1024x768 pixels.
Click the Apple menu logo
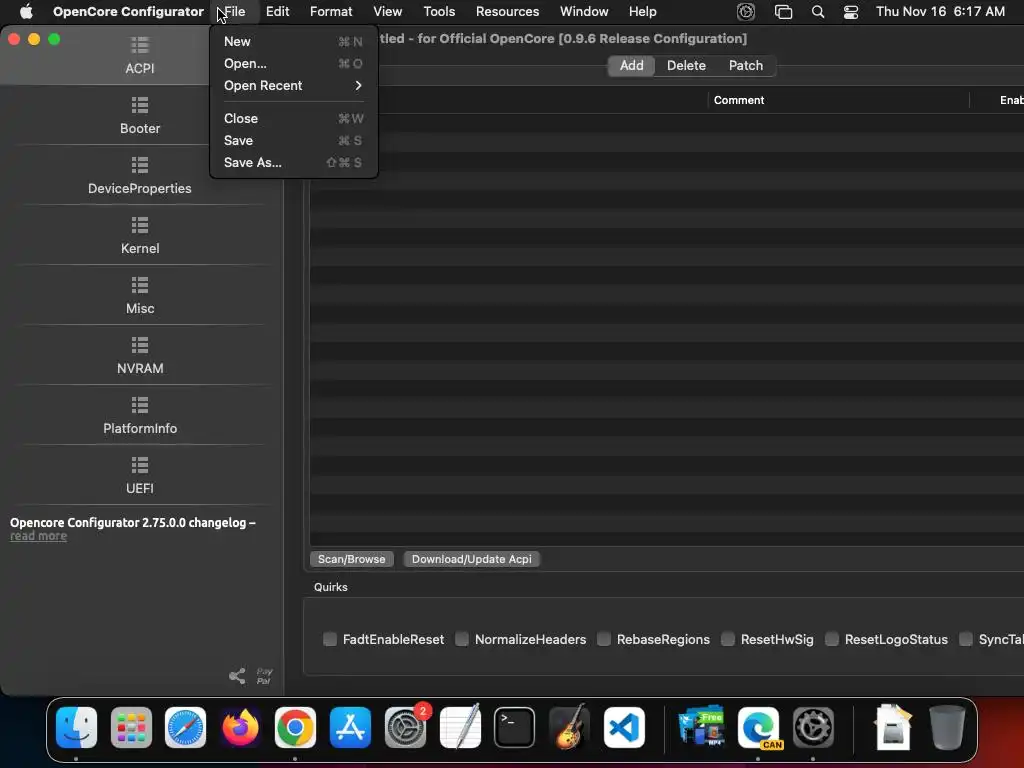pyautogui.click(x=26, y=11)
